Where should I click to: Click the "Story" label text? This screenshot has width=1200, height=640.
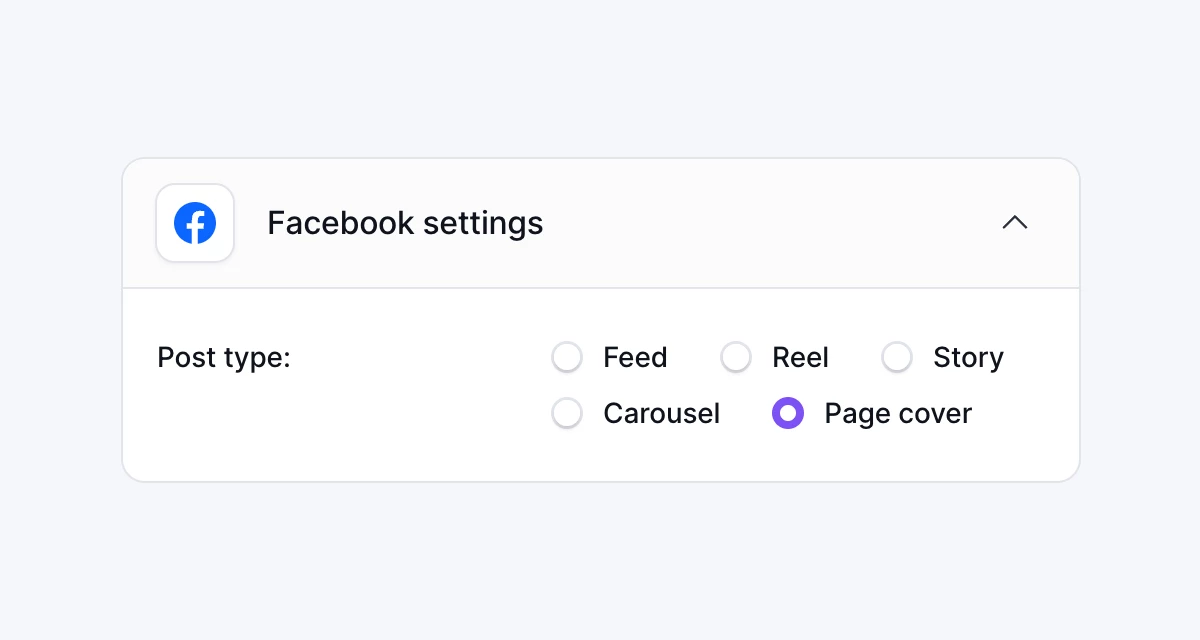coord(968,357)
